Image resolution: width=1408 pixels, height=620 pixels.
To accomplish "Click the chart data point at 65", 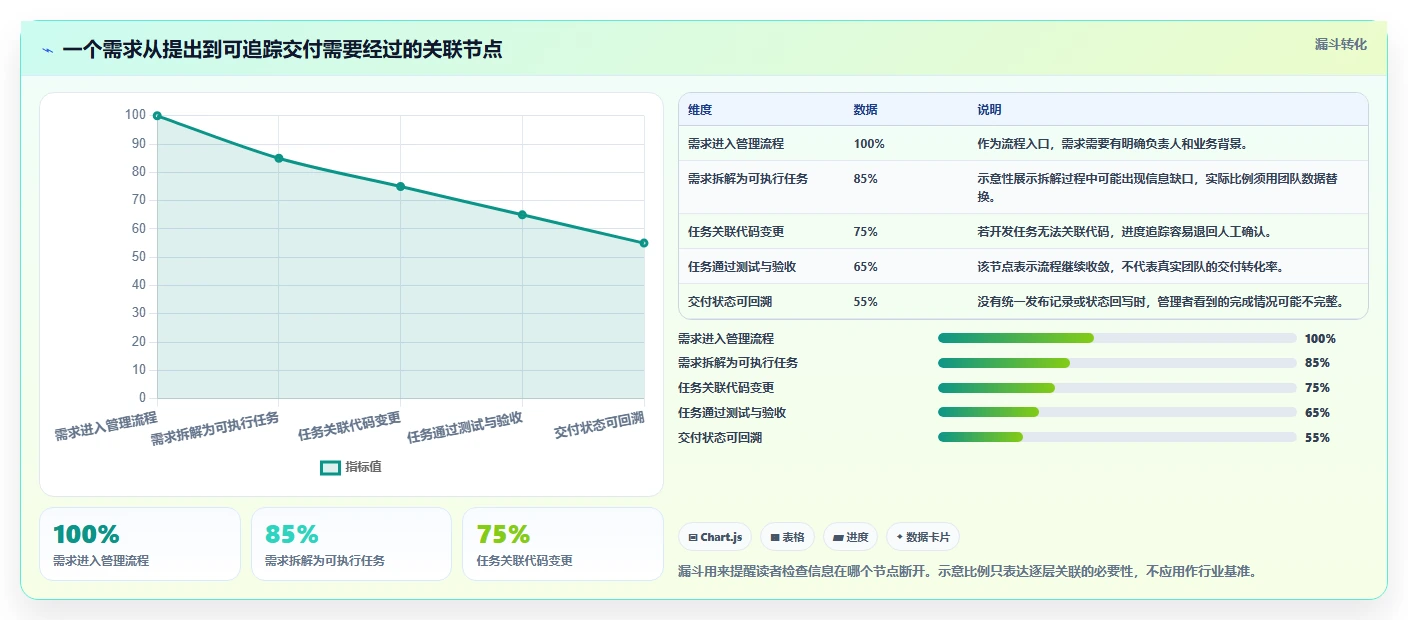I will click(x=522, y=215).
